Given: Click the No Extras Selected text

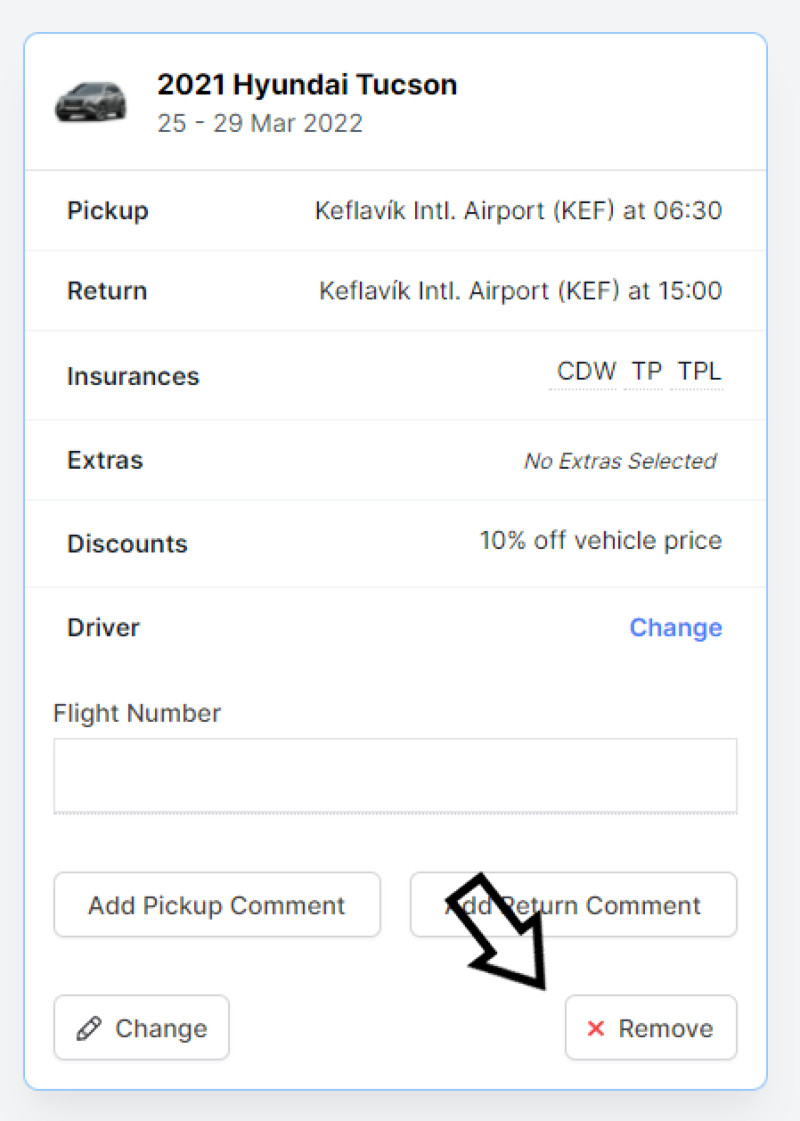Looking at the screenshot, I should pos(620,461).
